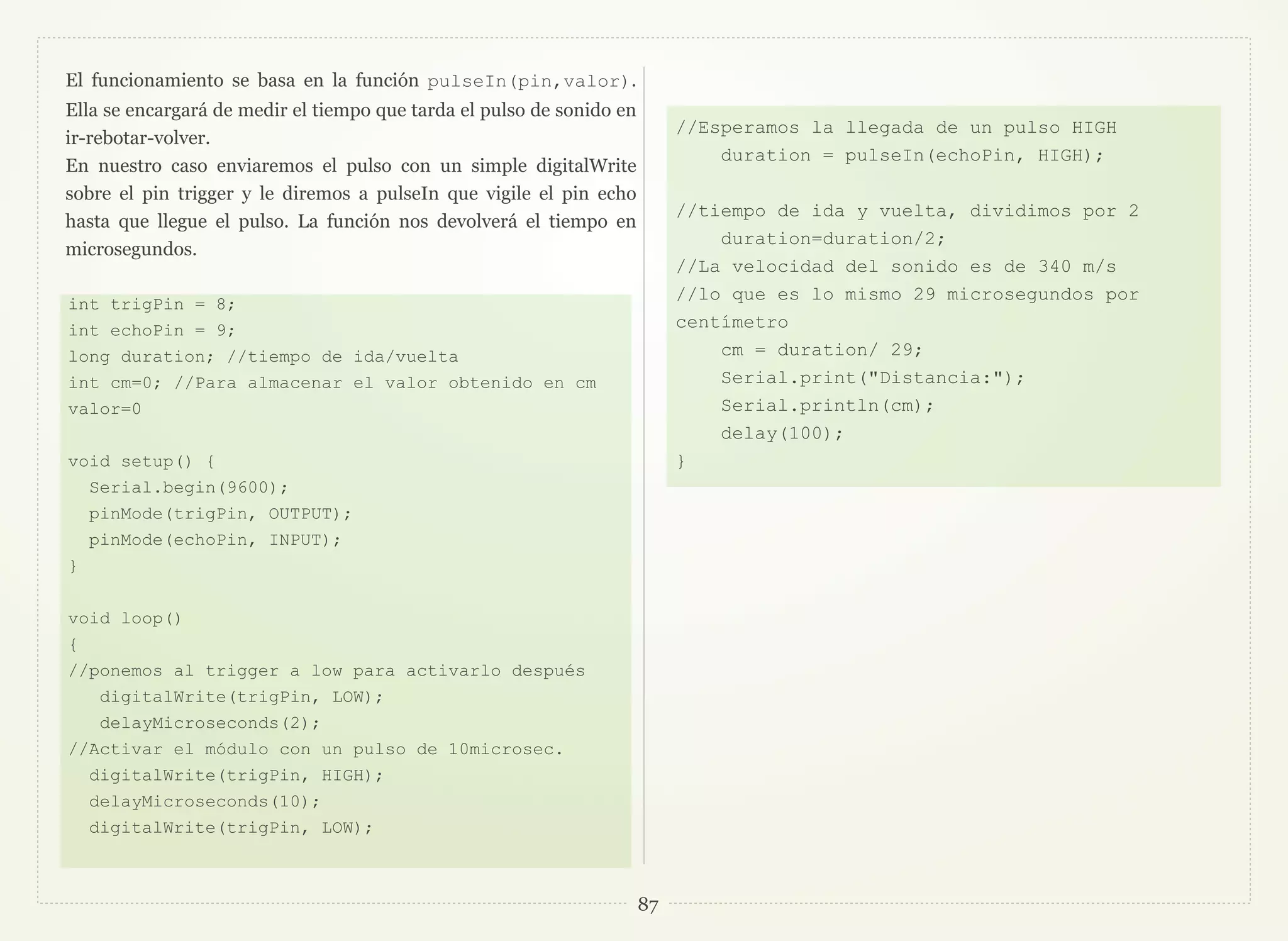Screen dimensions: 1288x941
Task: Click the last 'digitalWrite(trigPin, LOW);' in left block
Action: point(231,828)
